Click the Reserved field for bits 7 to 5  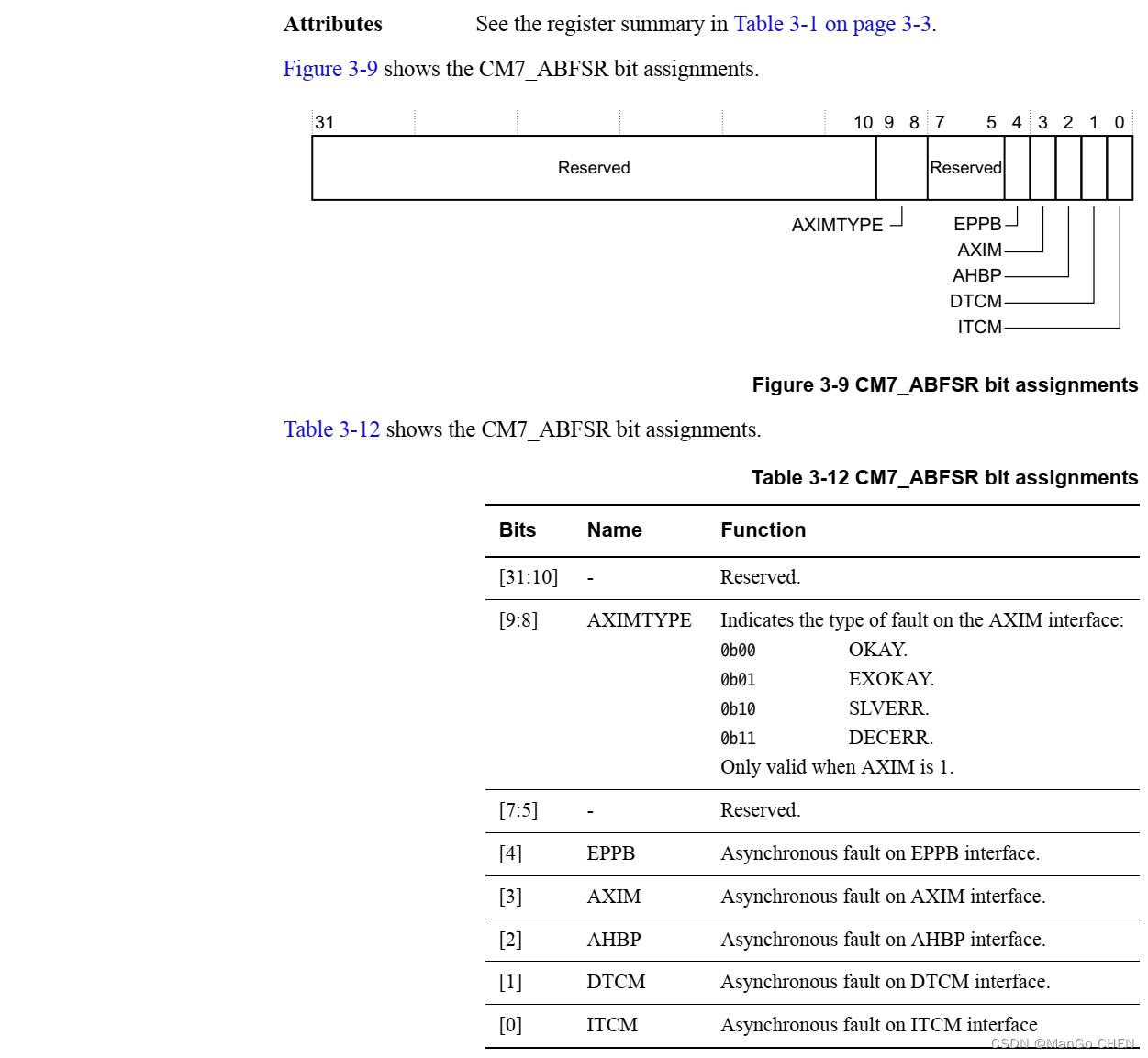[x=965, y=167]
